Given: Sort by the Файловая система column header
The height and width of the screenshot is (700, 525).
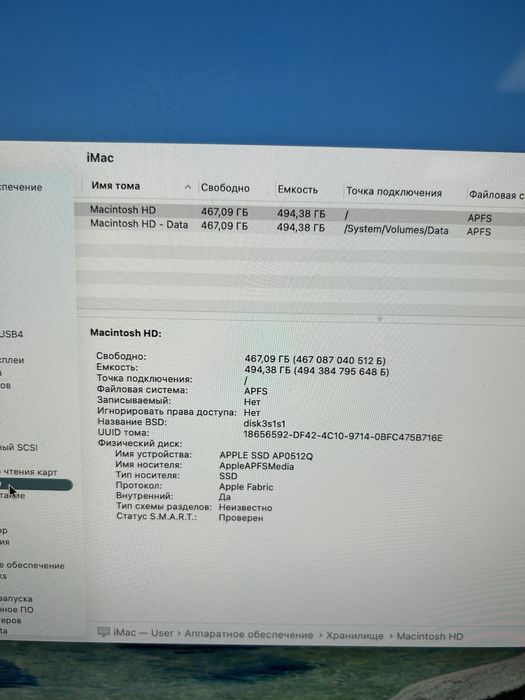Looking at the screenshot, I should tap(496, 194).
